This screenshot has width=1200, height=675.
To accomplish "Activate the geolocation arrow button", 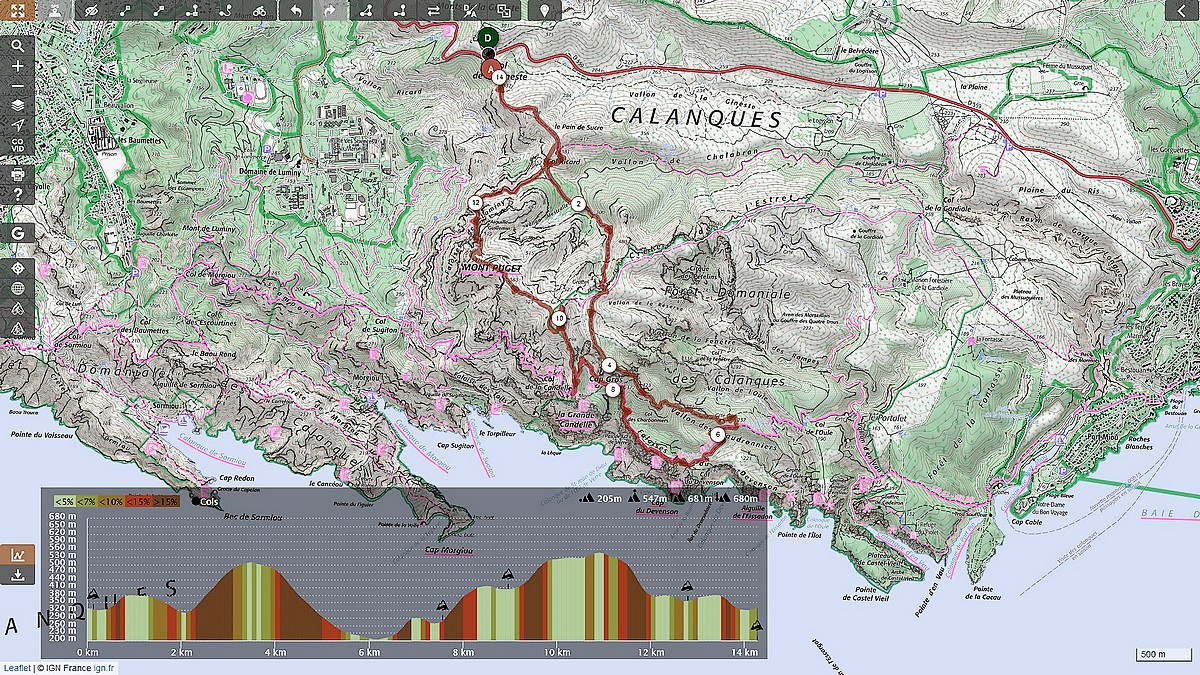I will [18, 125].
